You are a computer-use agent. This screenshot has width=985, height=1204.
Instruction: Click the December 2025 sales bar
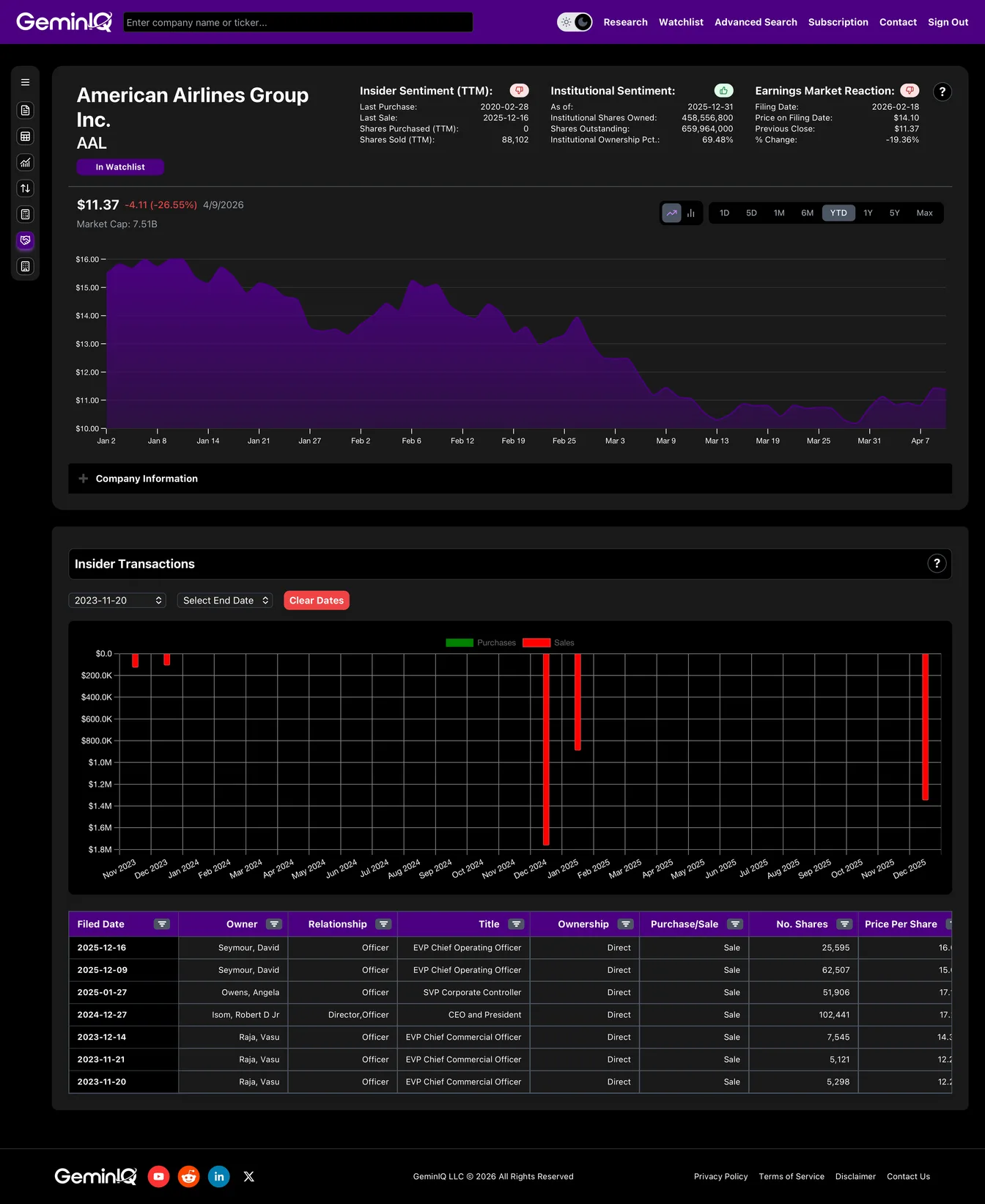[925, 727]
